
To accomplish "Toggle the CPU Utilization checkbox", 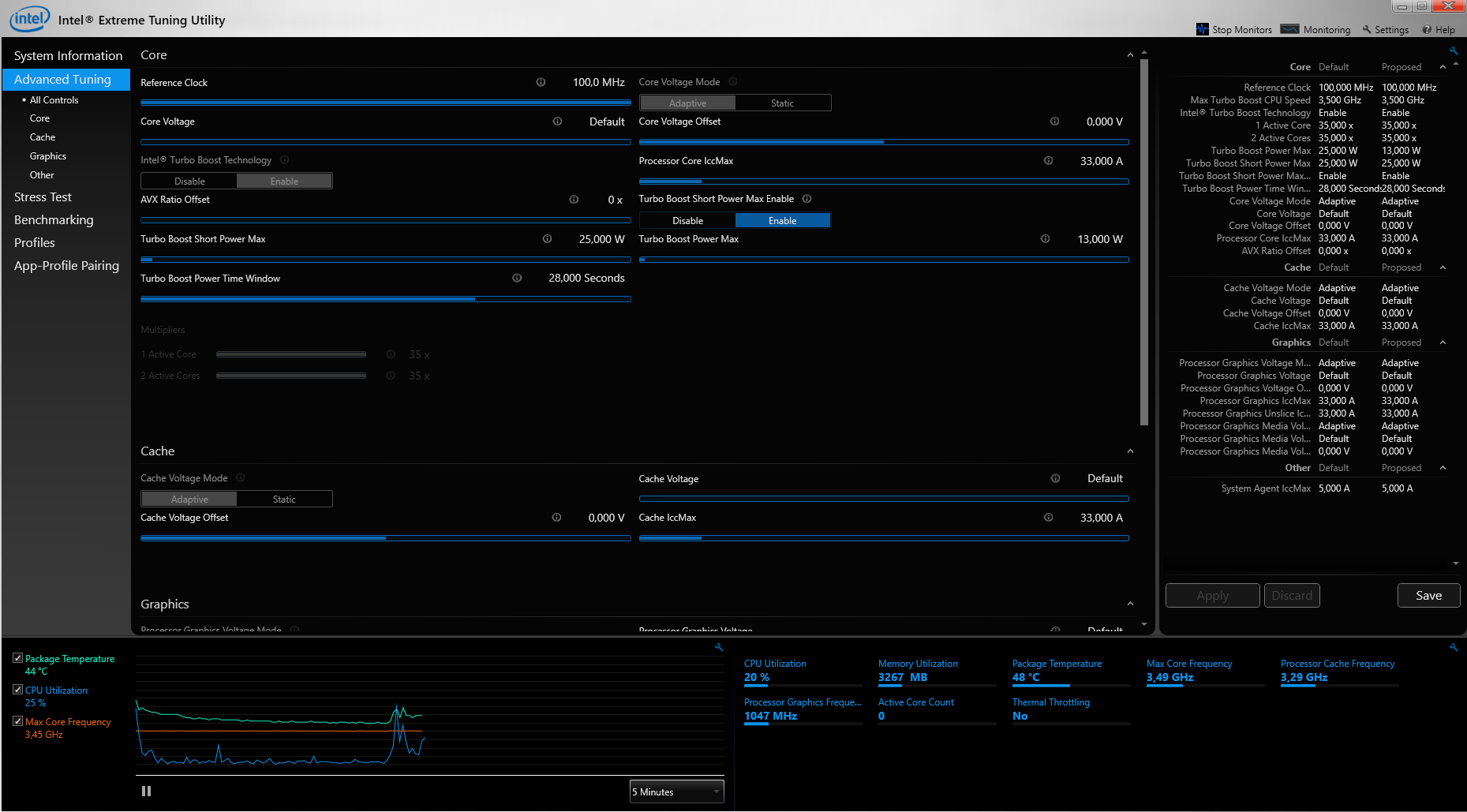I will point(17,690).
